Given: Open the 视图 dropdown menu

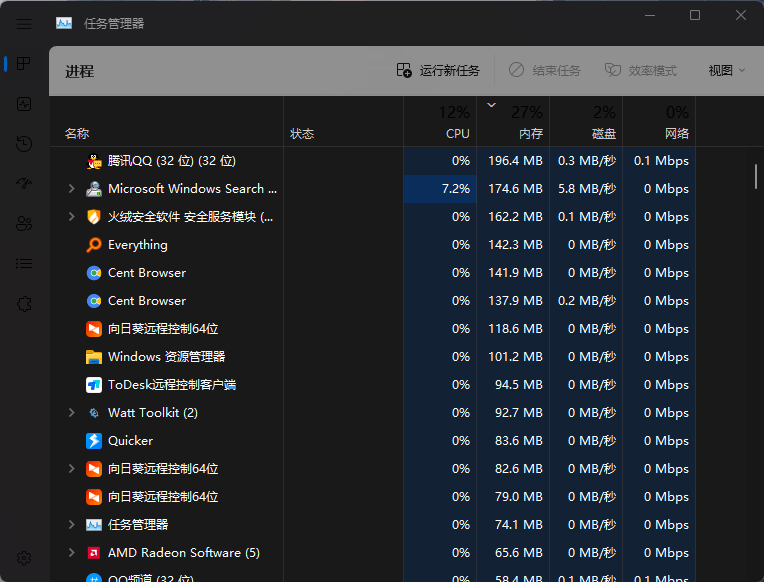Looking at the screenshot, I should pos(726,71).
